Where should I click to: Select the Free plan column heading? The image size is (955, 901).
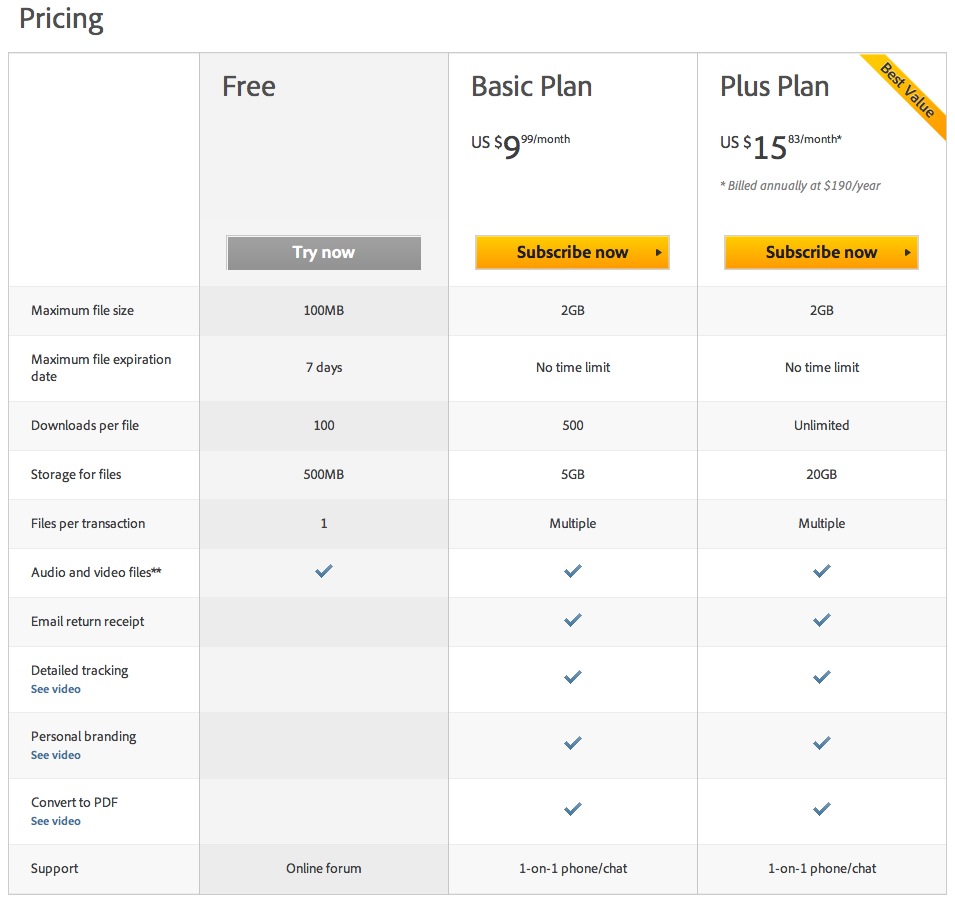point(249,86)
